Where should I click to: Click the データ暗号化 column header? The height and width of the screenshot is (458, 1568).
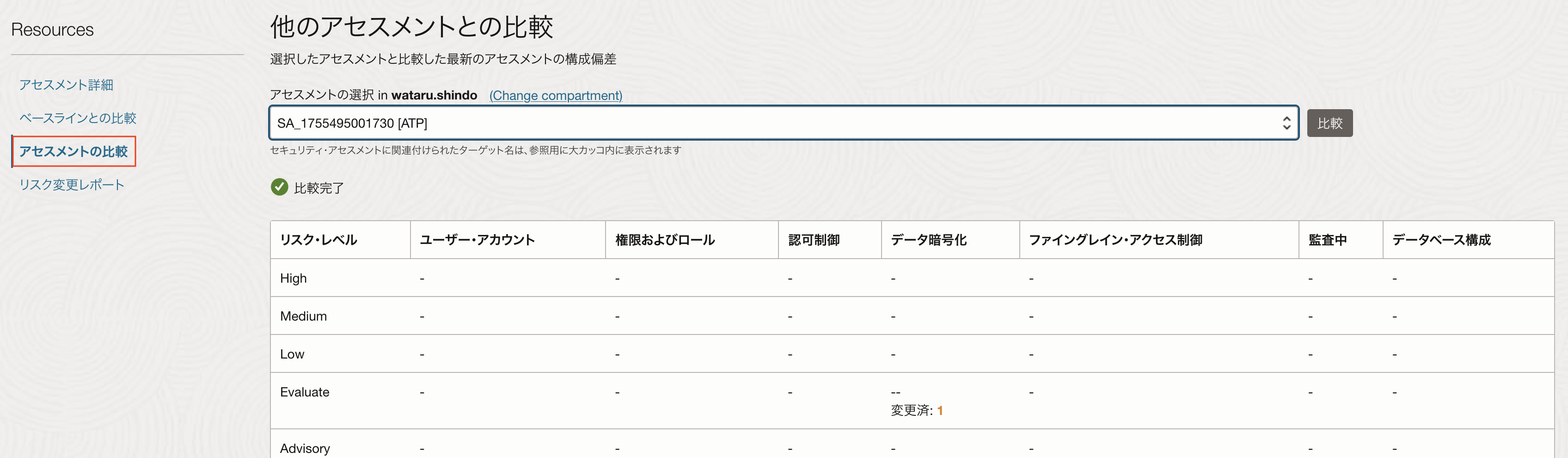(928, 240)
